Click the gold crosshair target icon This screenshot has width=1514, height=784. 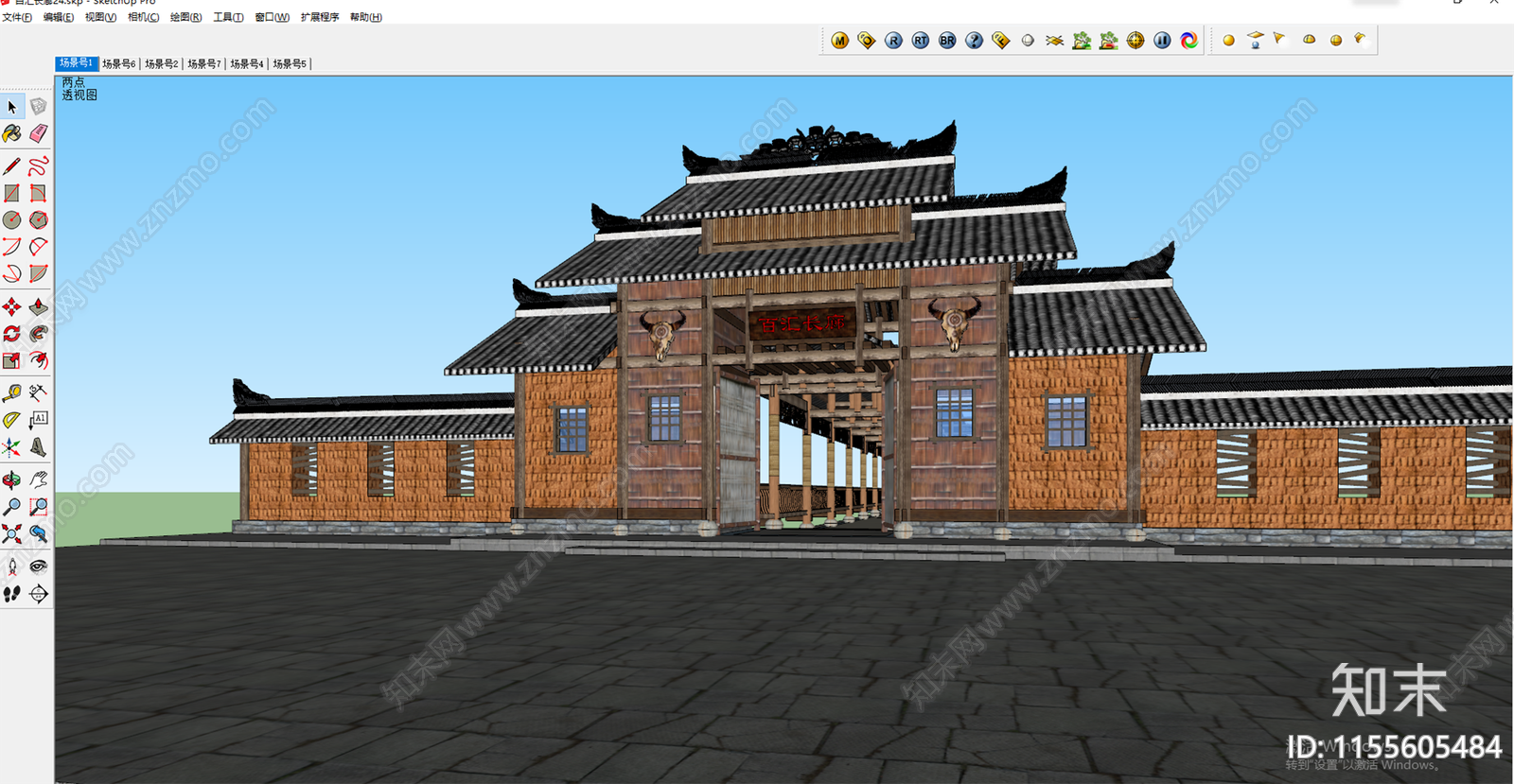coord(1135,41)
